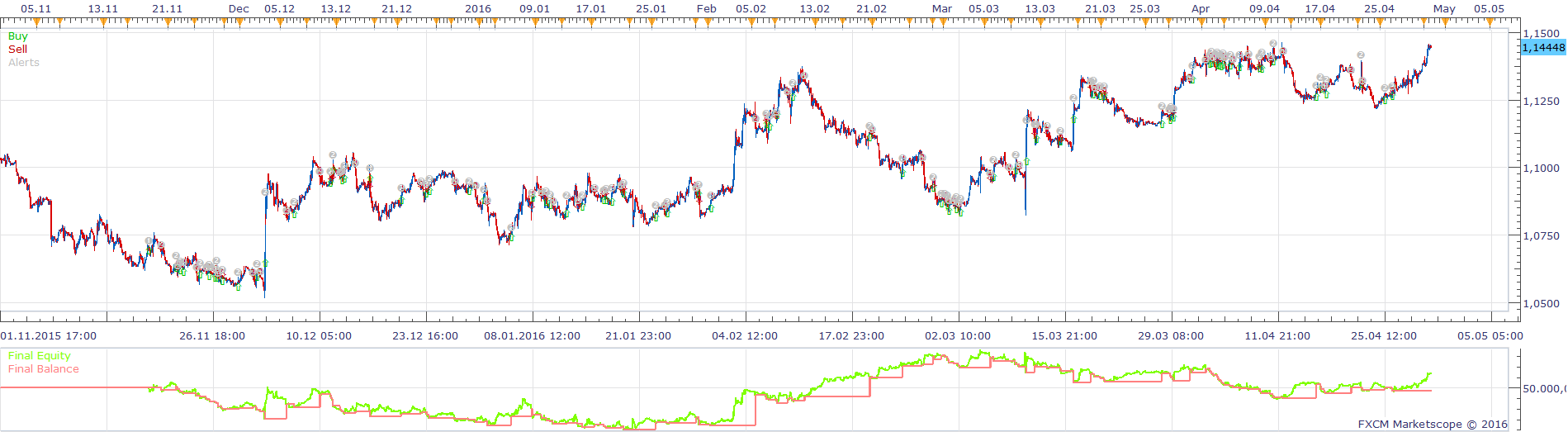Click the 09.01 top date label
This screenshot has height=432, width=1568.
click(x=534, y=9)
